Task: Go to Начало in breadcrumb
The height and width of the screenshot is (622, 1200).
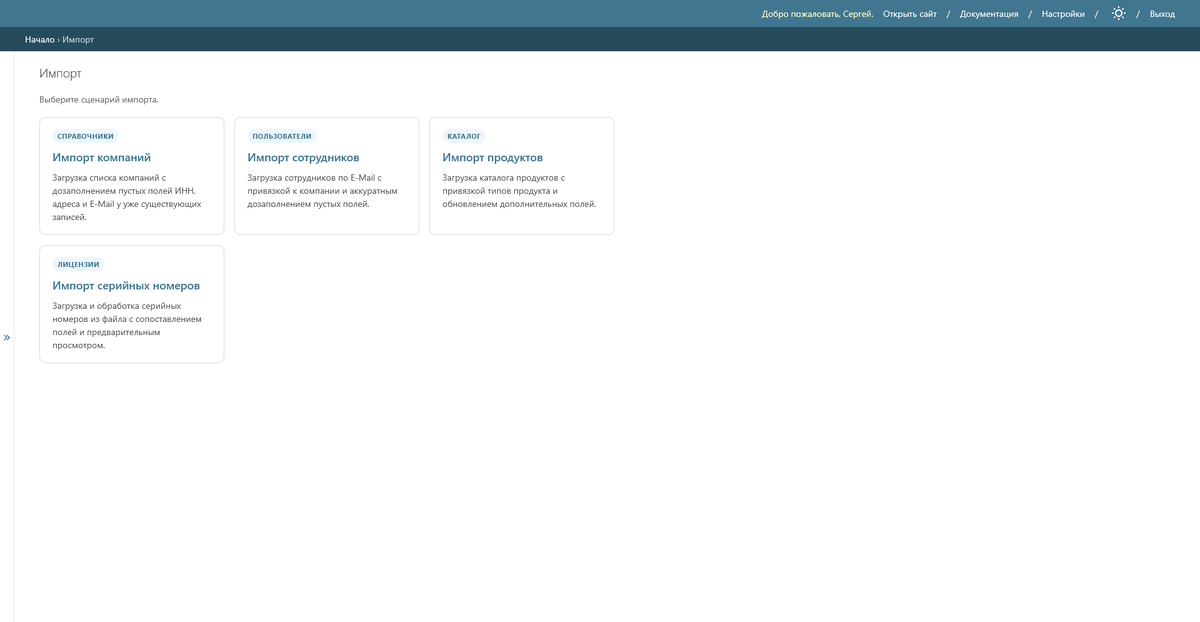Action: [40, 40]
